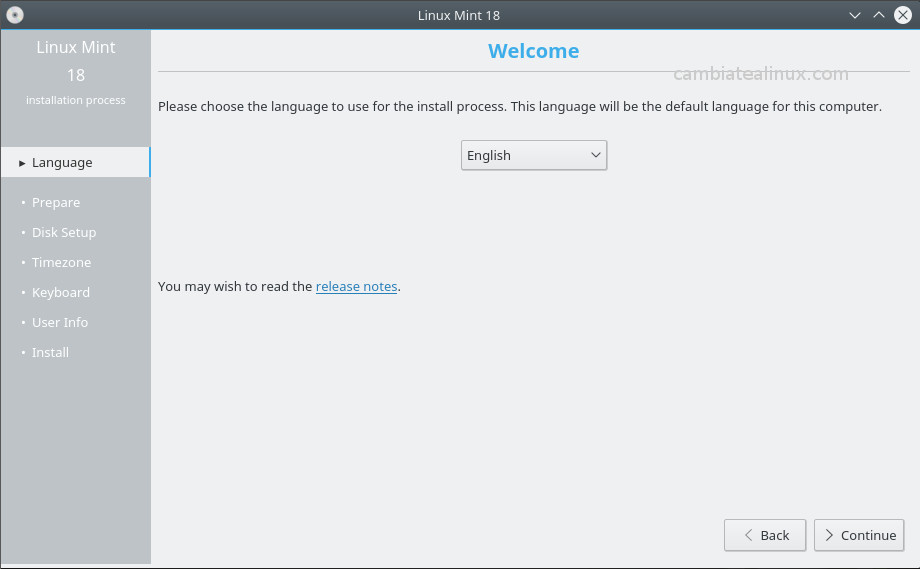The width and height of the screenshot is (920, 569).
Task: Open the release notes link
Action: (356, 286)
